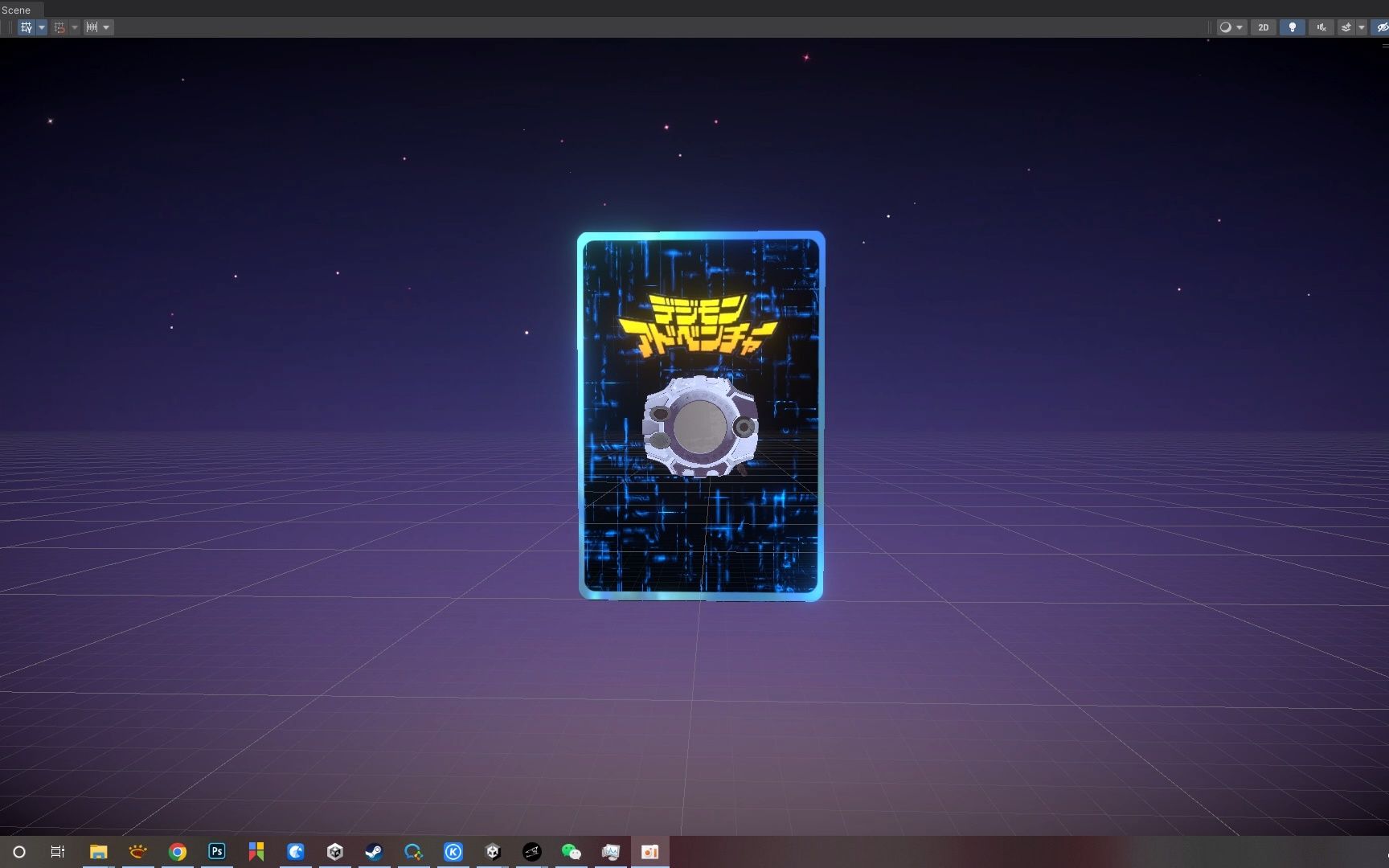Open Chrome browser from taskbar

(x=178, y=852)
